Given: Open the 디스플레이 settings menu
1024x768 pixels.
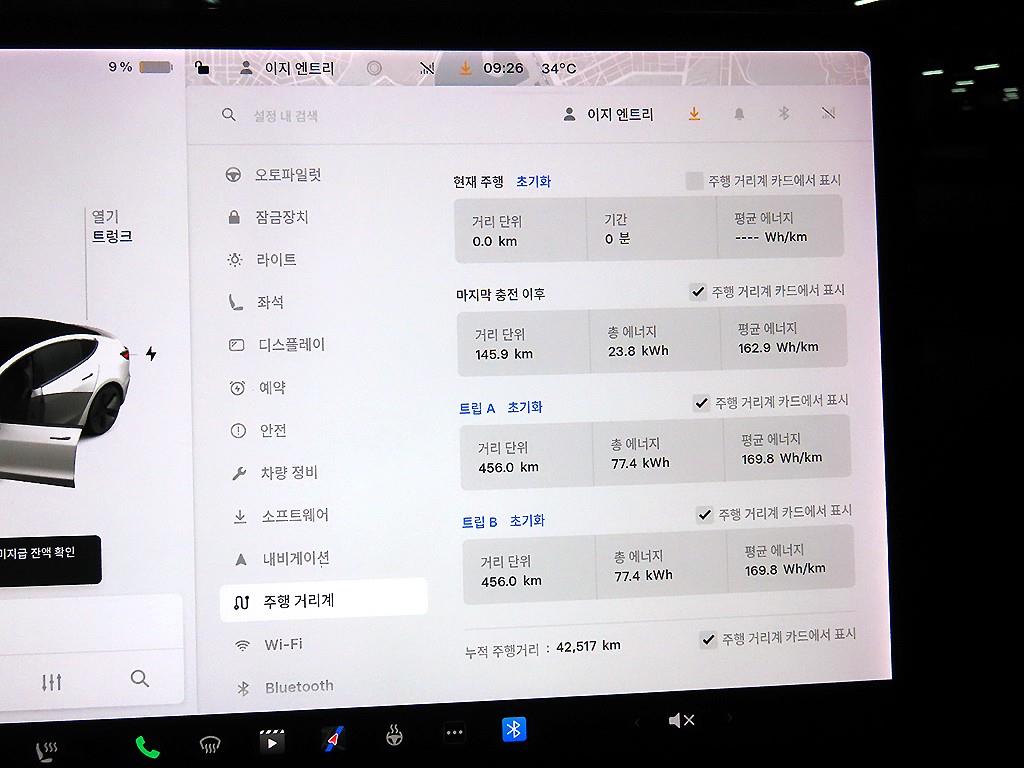Looking at the screenshot, I should (277, 345).
